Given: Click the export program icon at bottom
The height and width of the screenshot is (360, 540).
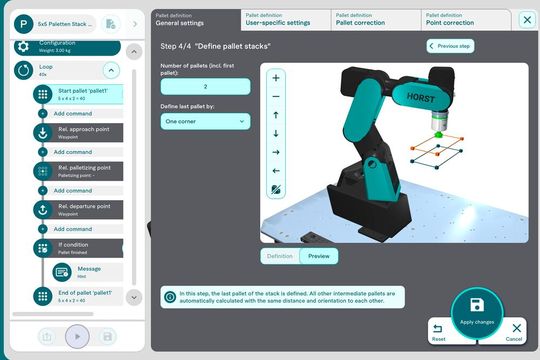Looking at the screenshot, I should (x=47, y=336).
